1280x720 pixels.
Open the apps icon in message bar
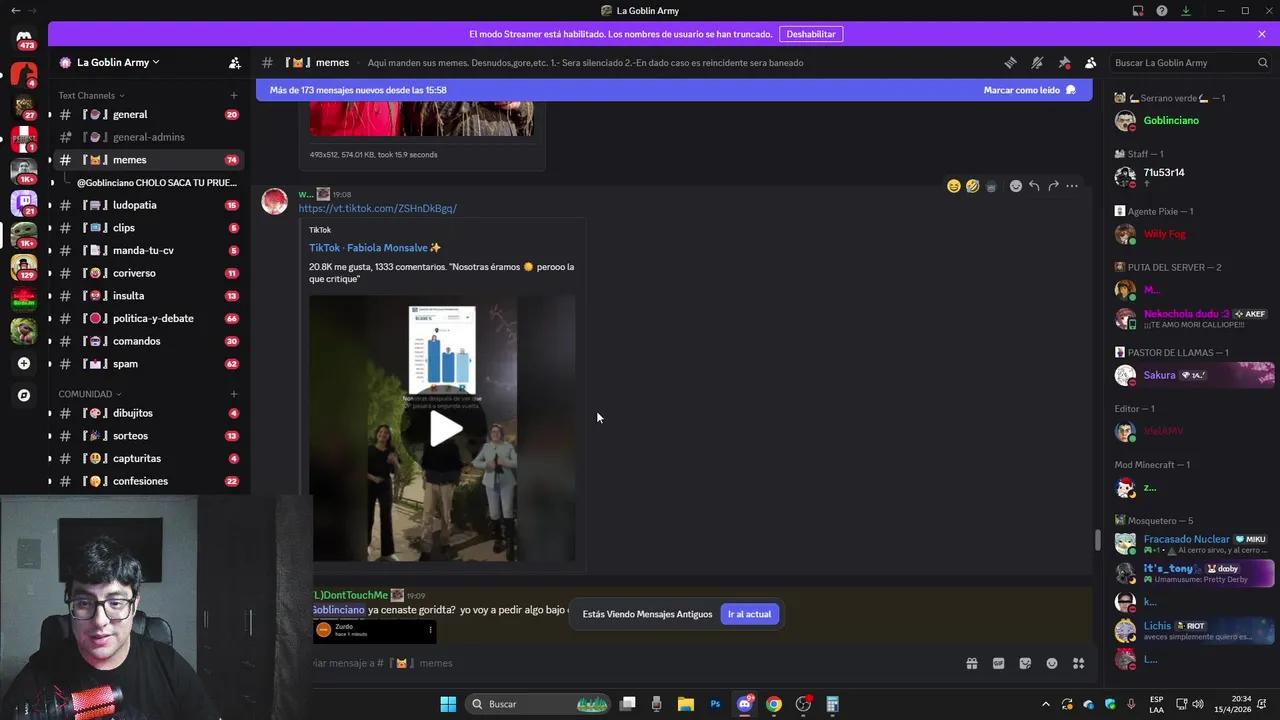point(1078,663)
